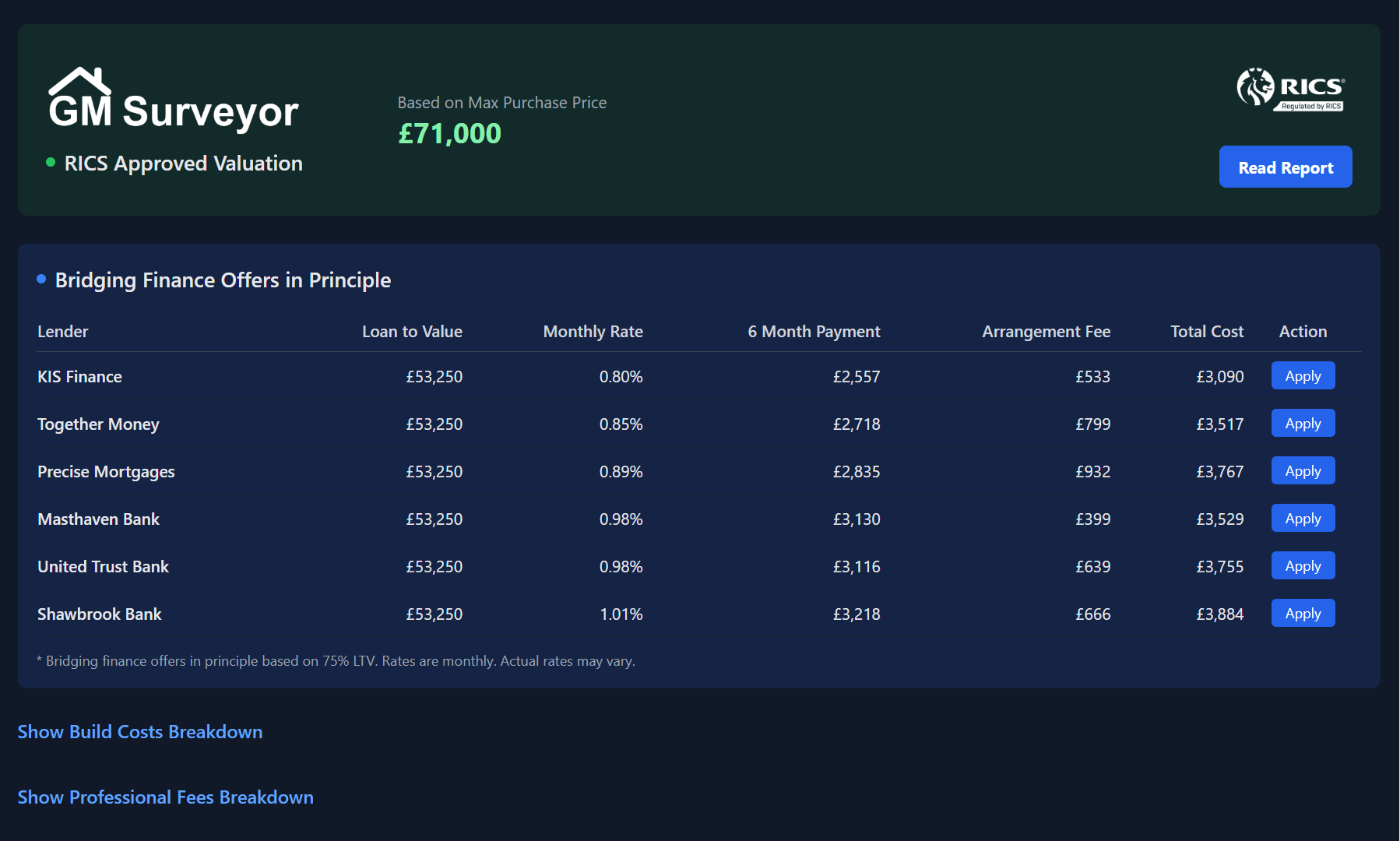Click the 75% LTV footnote text
The height and width of the screenshot is (841, 1400).
(336, 661)
